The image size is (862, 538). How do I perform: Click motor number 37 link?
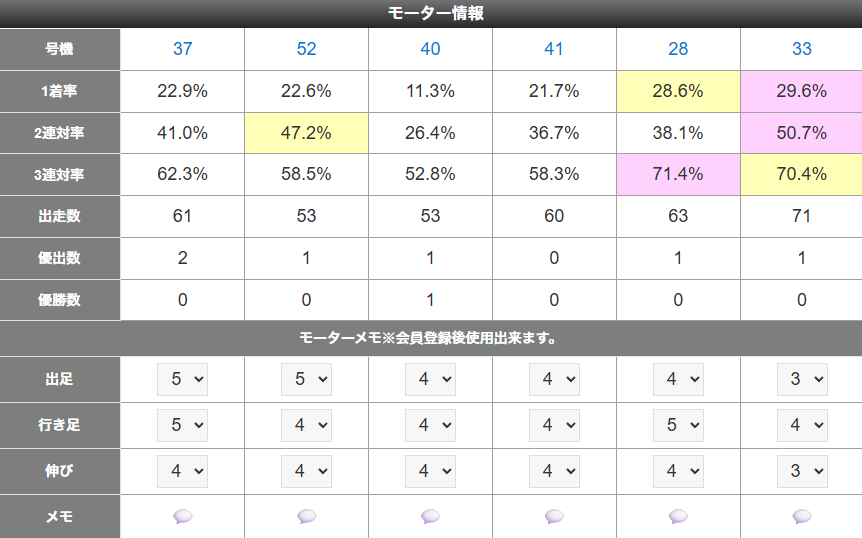pyautogui.click(x=182, y=49)
